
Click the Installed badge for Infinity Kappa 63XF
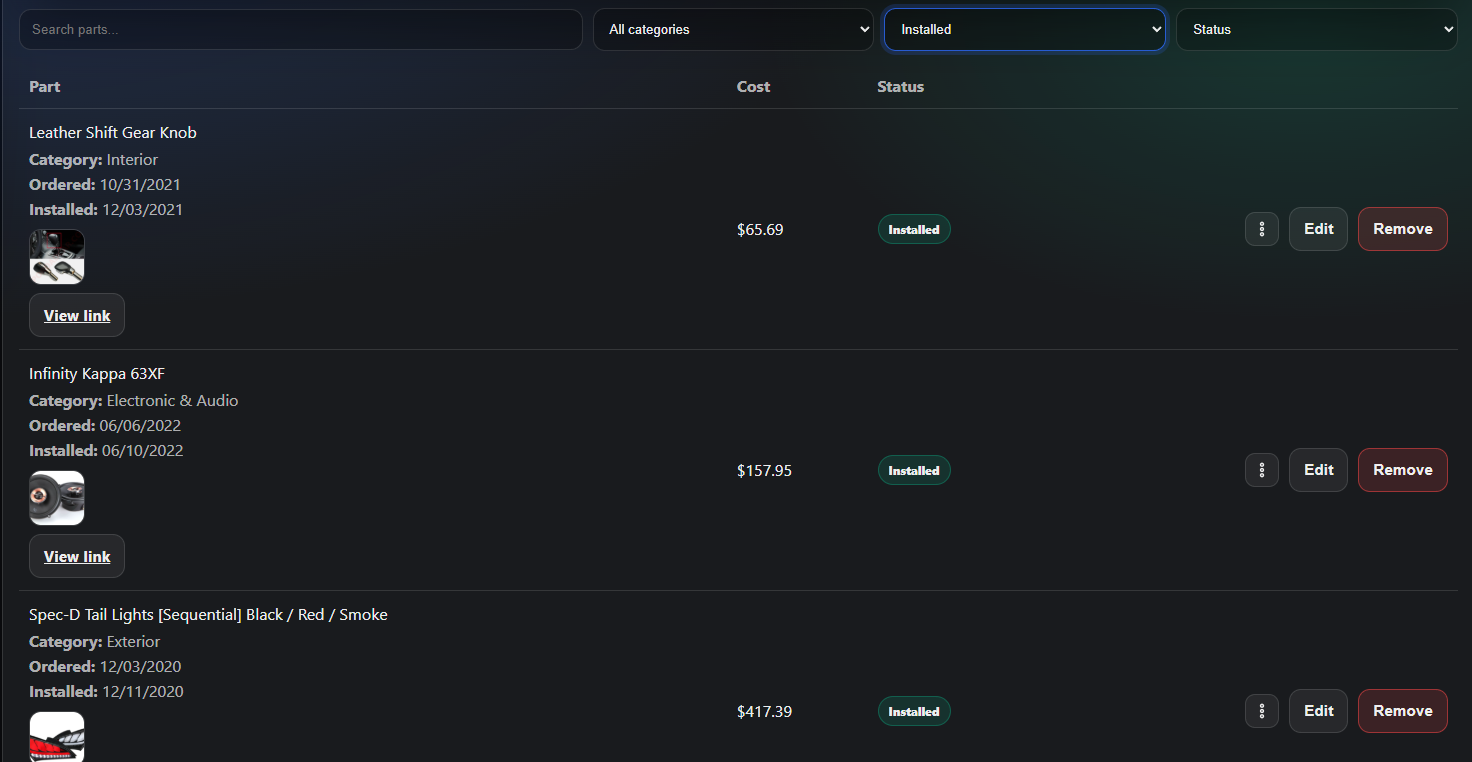click(914, 470)
